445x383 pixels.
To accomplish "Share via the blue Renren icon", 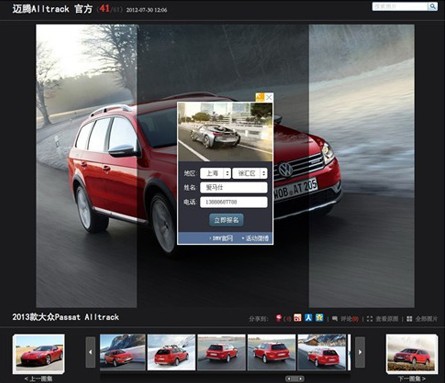I will click(x=308, y=318).
